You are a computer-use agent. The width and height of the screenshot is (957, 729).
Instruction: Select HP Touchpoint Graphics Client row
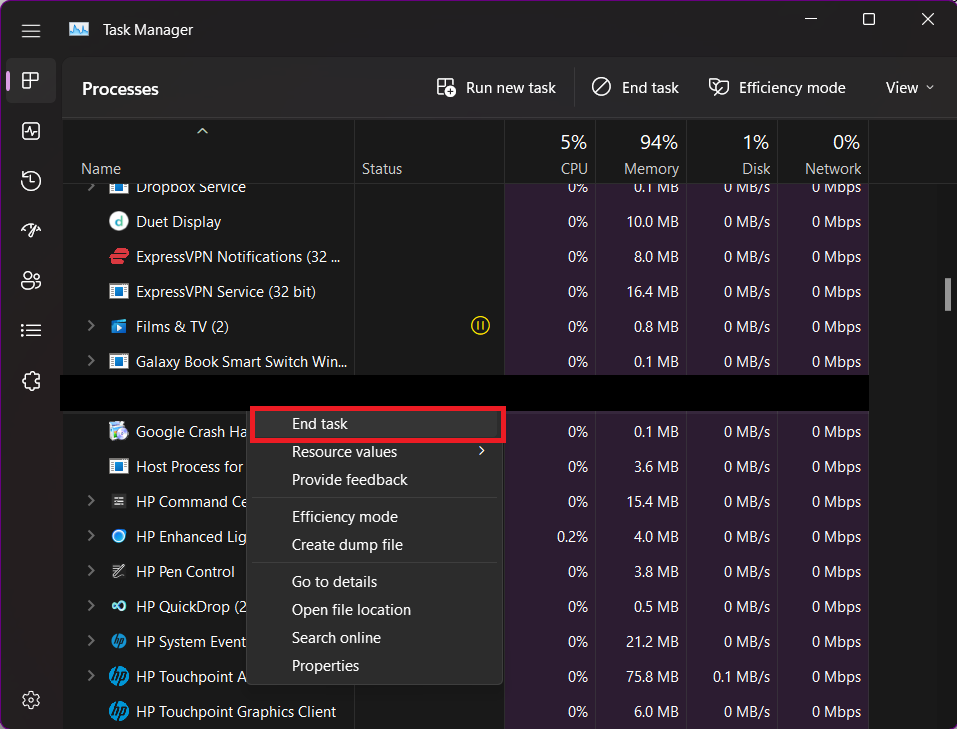click(x=466, y=712)
